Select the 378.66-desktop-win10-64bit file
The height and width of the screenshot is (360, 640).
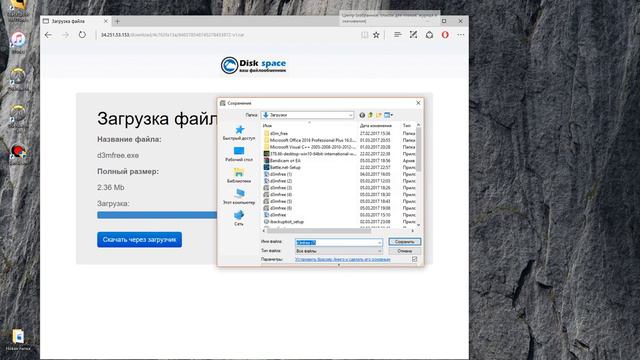[309, 154]
